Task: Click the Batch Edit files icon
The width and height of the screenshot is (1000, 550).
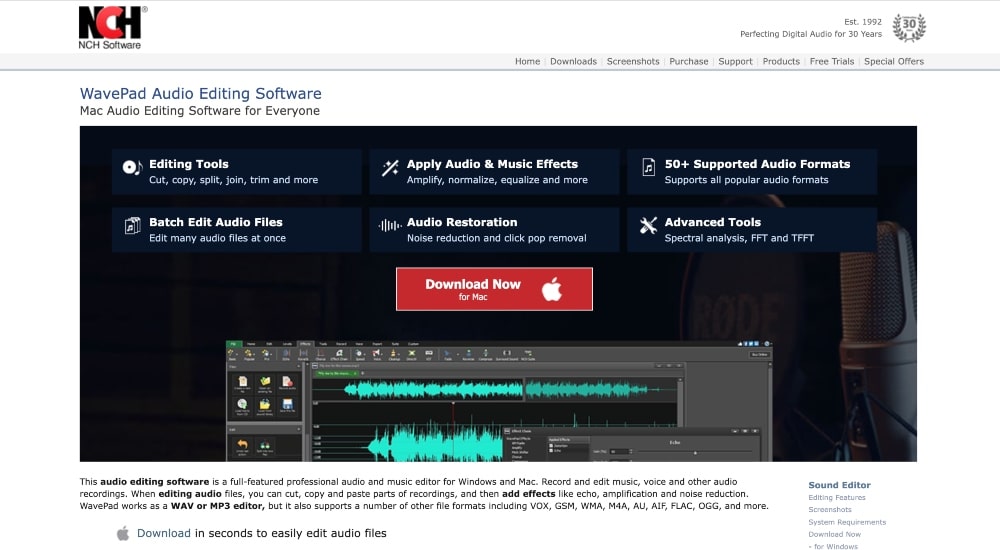Action: [x=132, y=225]
